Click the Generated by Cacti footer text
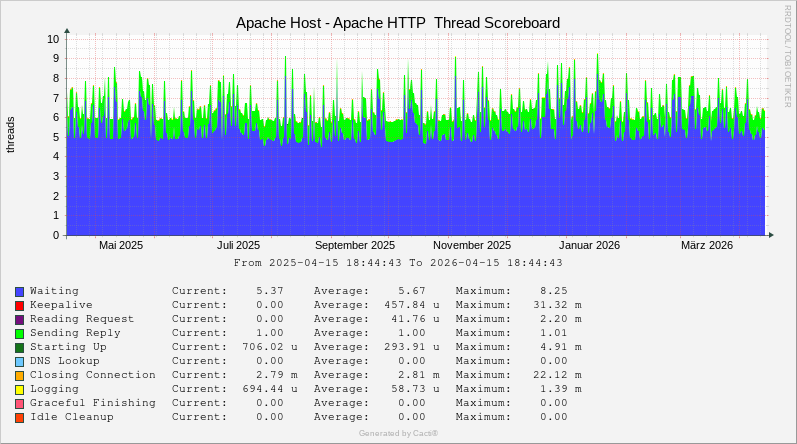 point(398,433)
